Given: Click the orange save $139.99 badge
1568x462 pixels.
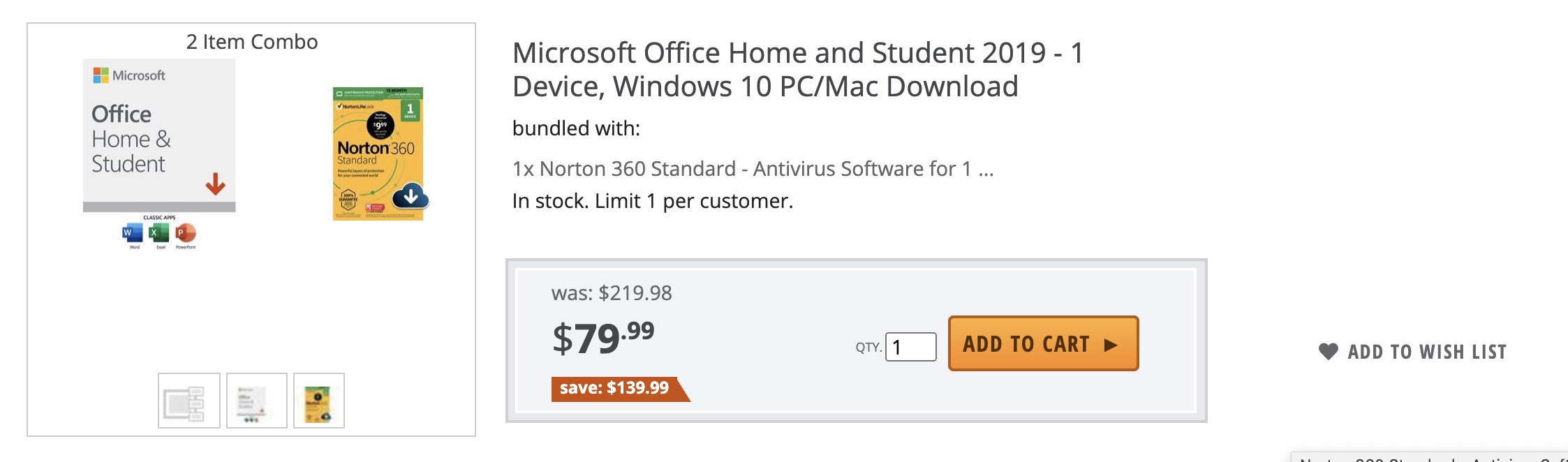Looking at the screenshot, I should pyautogui.click(x=614, y=388).
